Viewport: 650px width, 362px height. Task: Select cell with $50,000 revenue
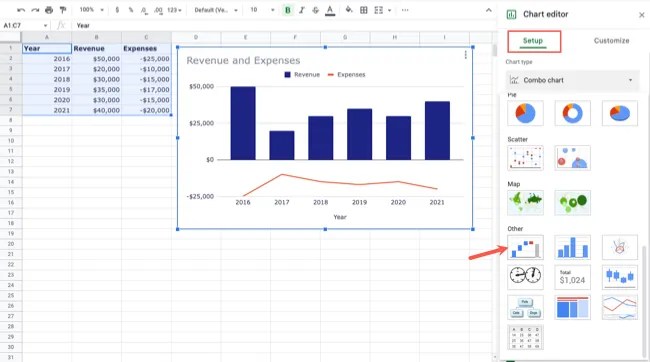97,59
